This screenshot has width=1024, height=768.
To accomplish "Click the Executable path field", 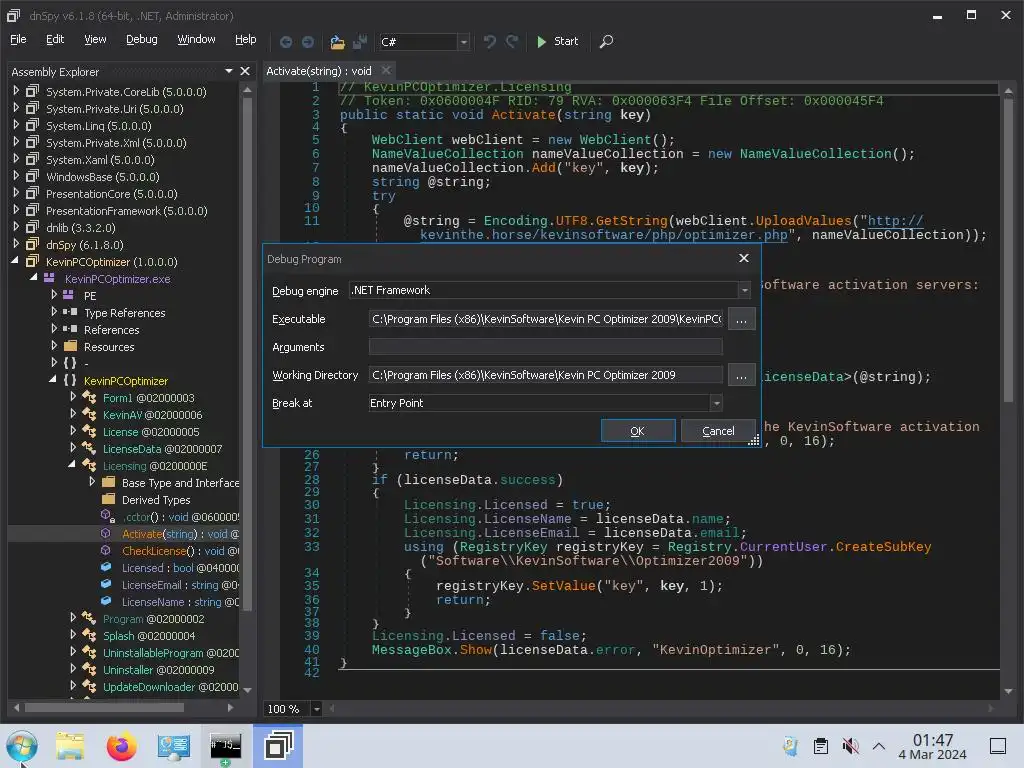I will 546,319.
